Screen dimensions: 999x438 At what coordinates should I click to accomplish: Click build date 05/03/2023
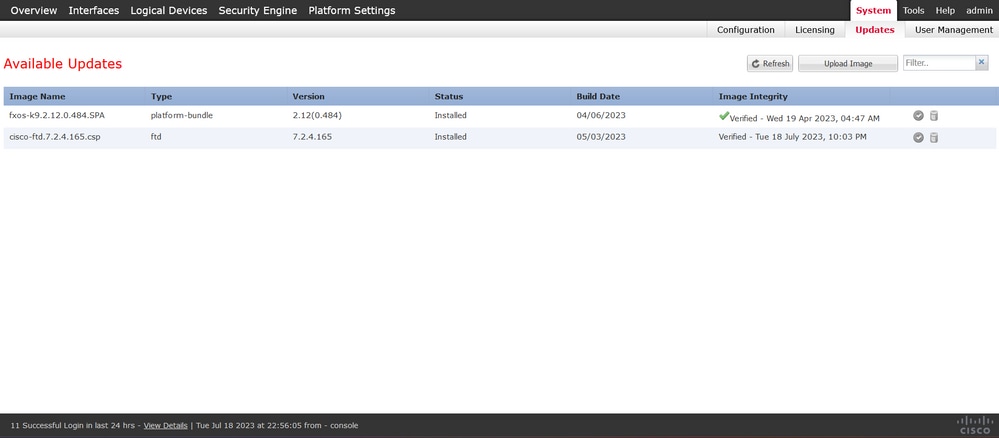(601, 136)
